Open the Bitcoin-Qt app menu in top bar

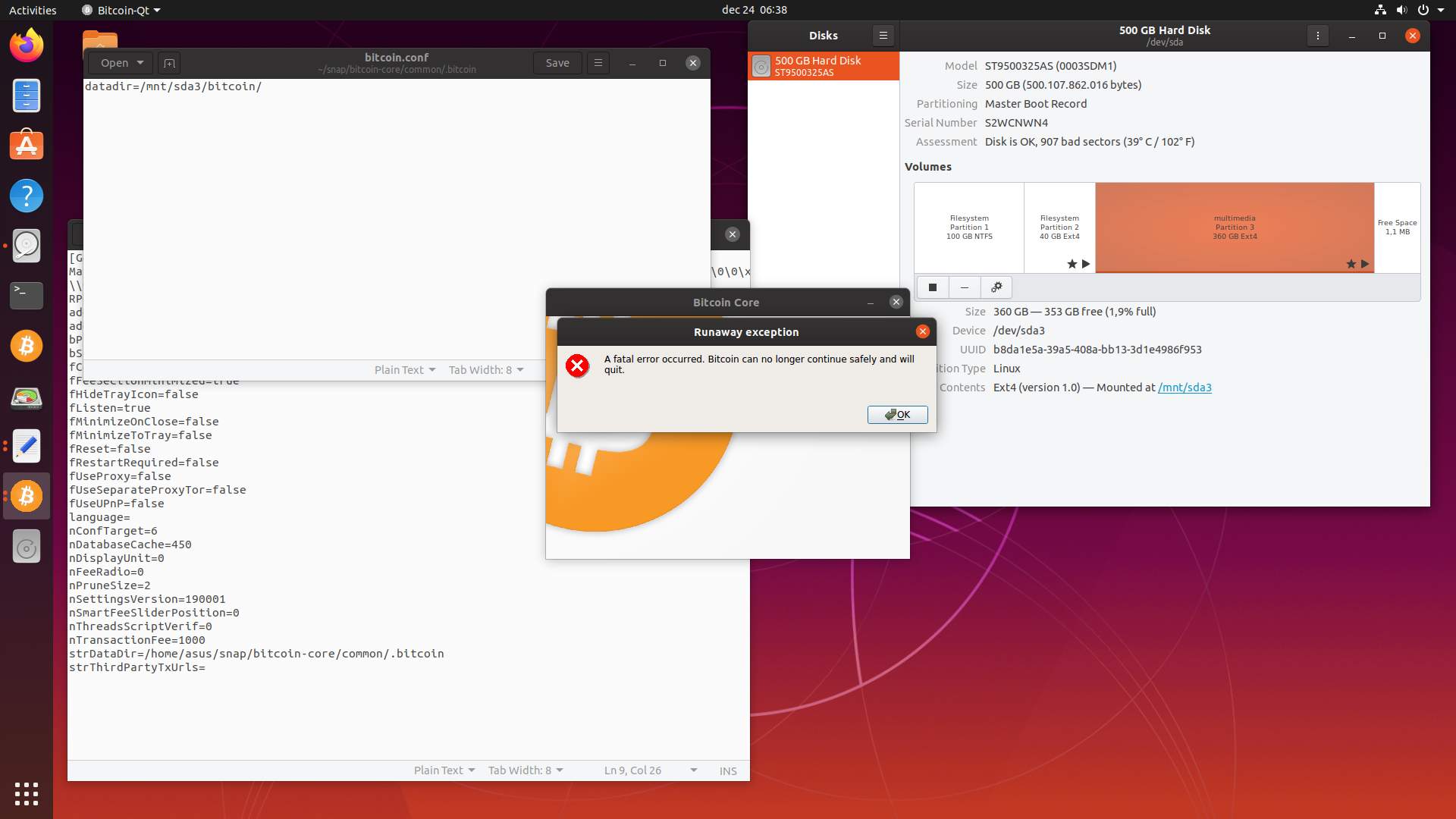[121, 10]
